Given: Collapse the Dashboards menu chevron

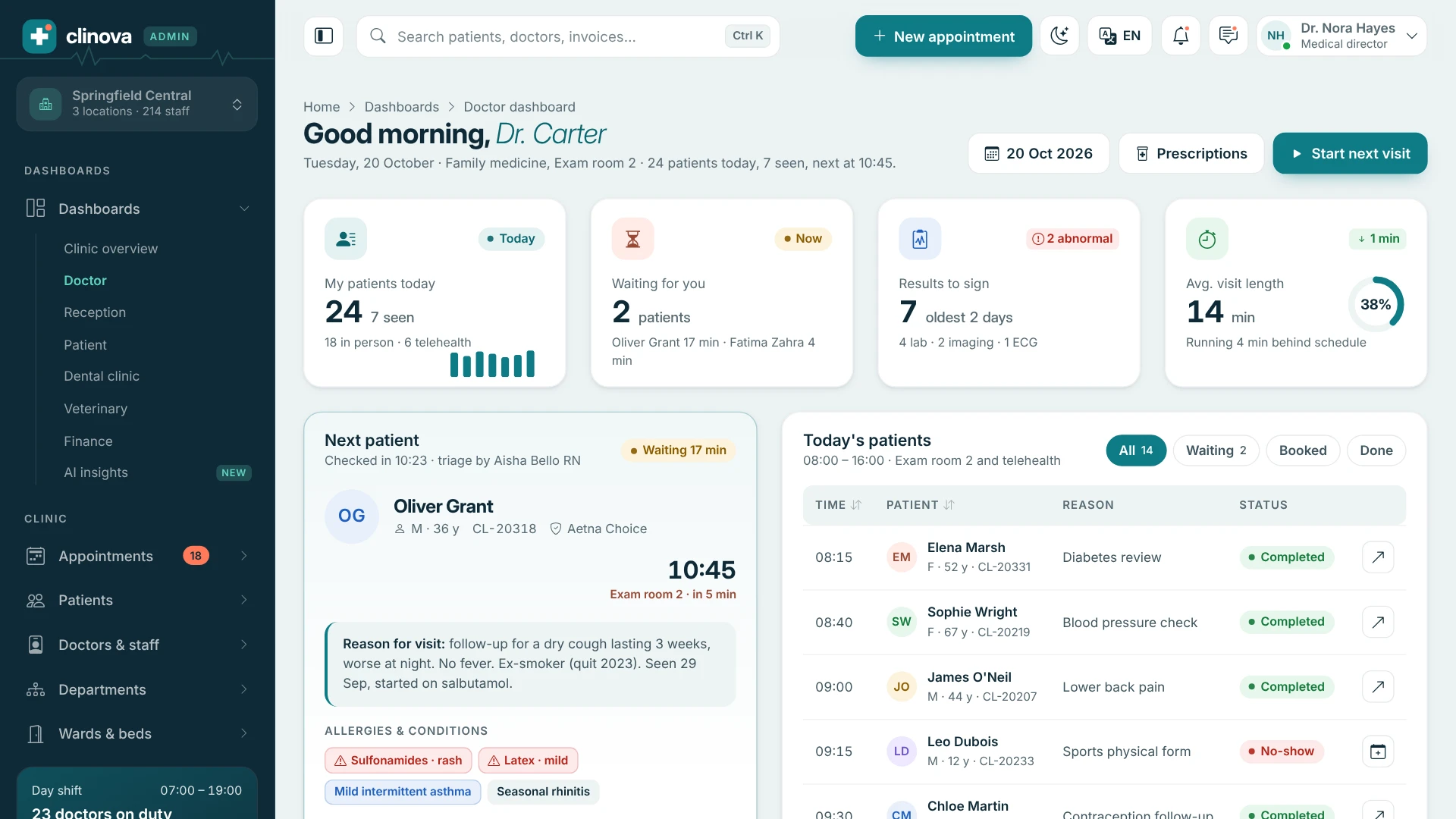Looking at the screenshot, I should 244,209.
